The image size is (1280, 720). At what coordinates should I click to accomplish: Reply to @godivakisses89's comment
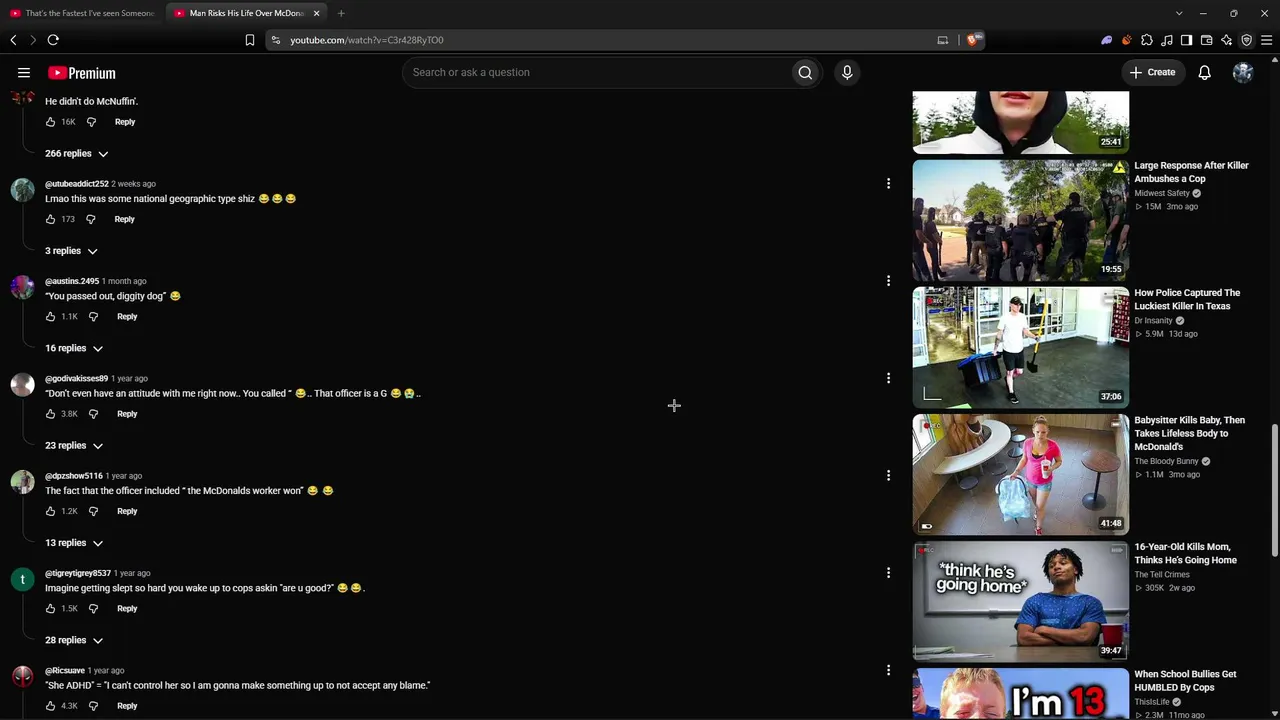pos(127,414)
